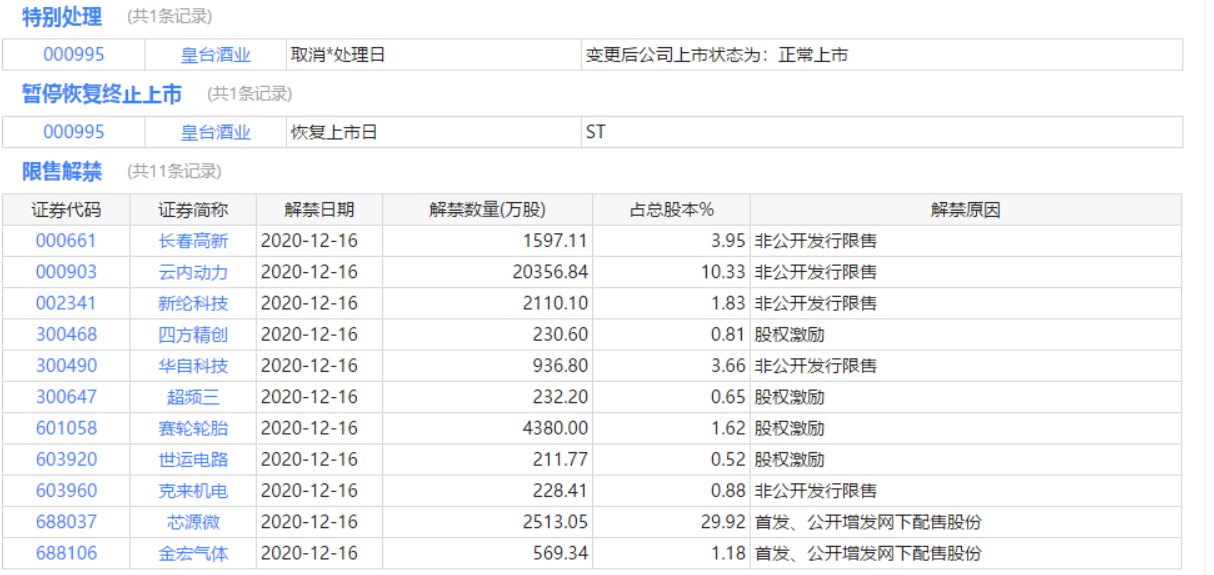1214x575 pixels.
Task: Select the 4380.00 quantity for 赛轮轮胎
Action: [x=555, y=428]
